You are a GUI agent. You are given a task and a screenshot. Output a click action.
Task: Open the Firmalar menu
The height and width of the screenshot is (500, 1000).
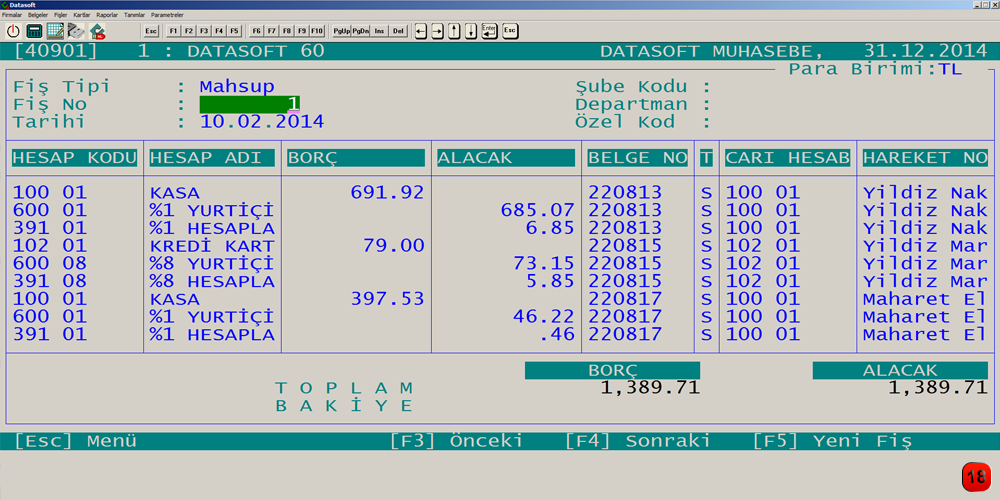(13, 14)
